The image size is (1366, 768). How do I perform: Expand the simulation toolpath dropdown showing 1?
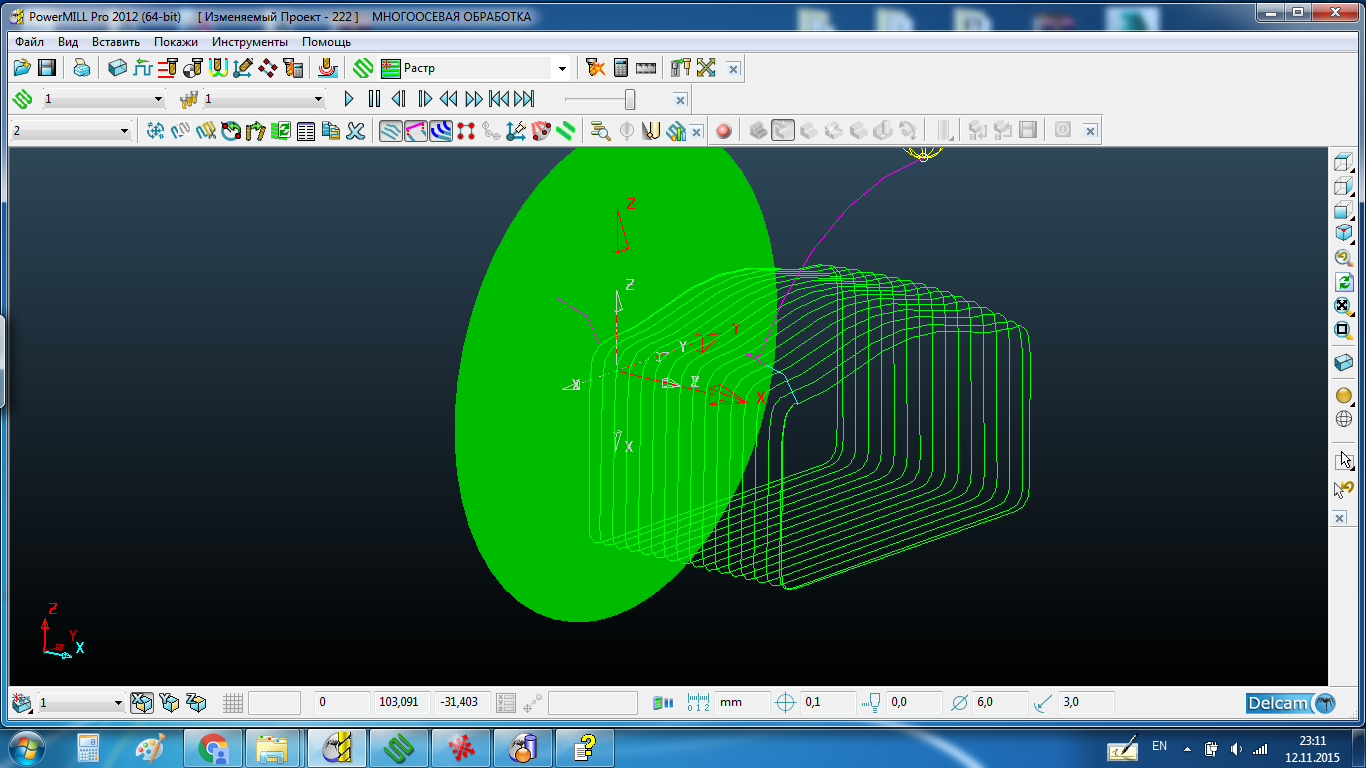click(159, 99)
